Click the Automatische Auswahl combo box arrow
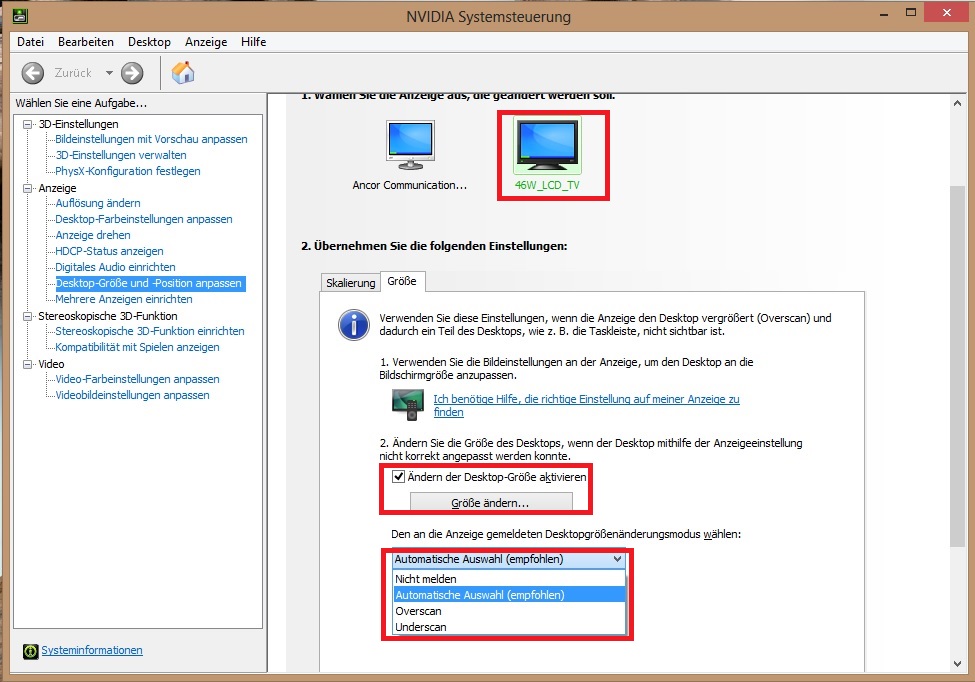The image size is (975, 682). click(x=617, y=559)
